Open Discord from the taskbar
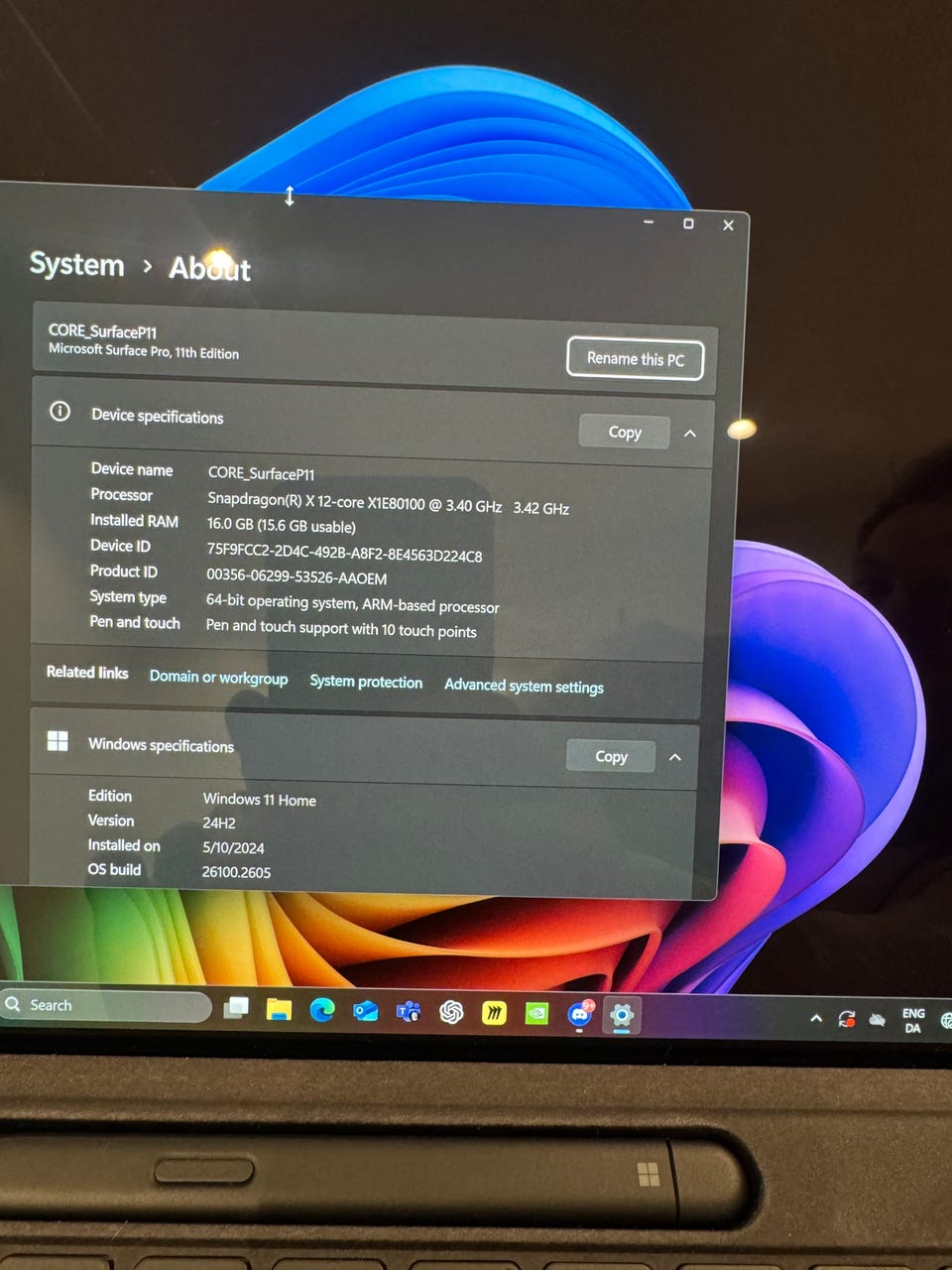 pos(580,1014)
